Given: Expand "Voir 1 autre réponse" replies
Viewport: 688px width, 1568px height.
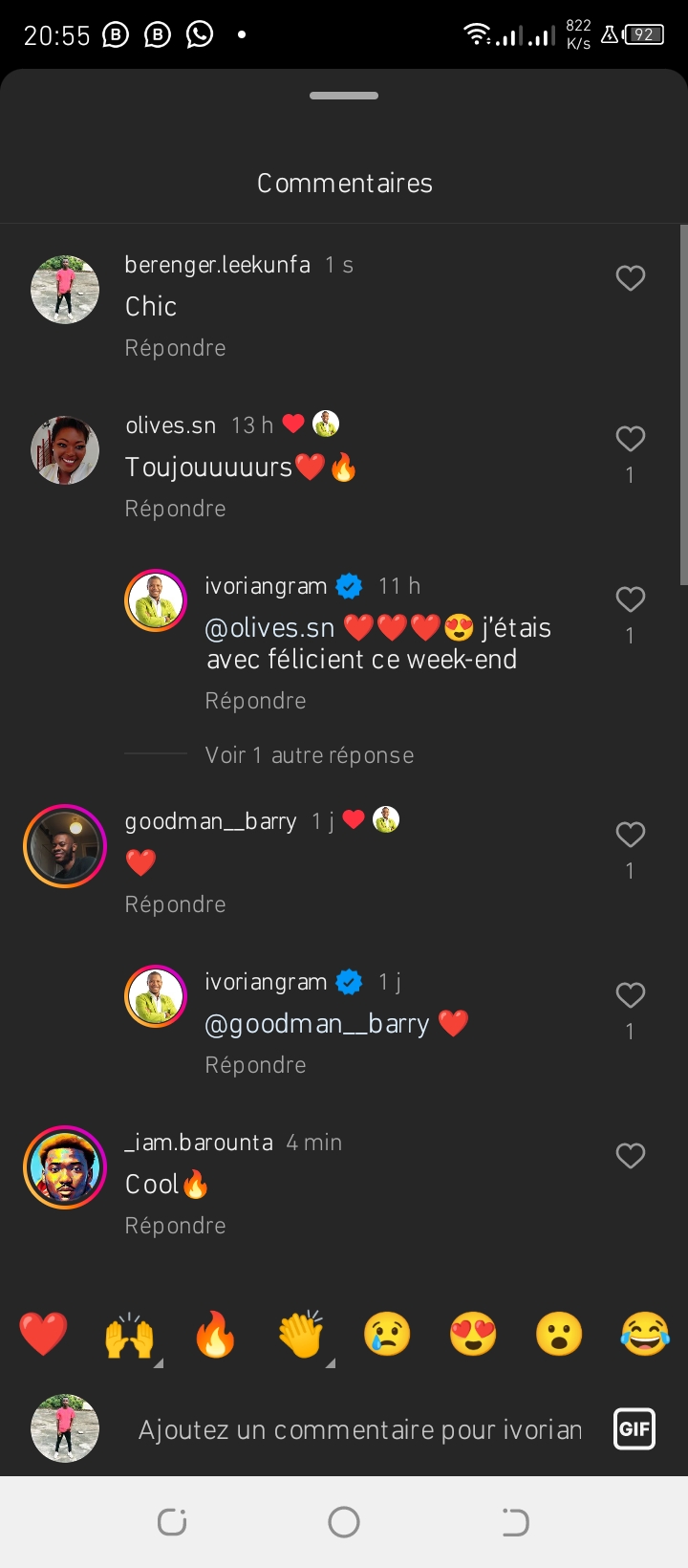Looking at the screenshot, I should point(309,755).
